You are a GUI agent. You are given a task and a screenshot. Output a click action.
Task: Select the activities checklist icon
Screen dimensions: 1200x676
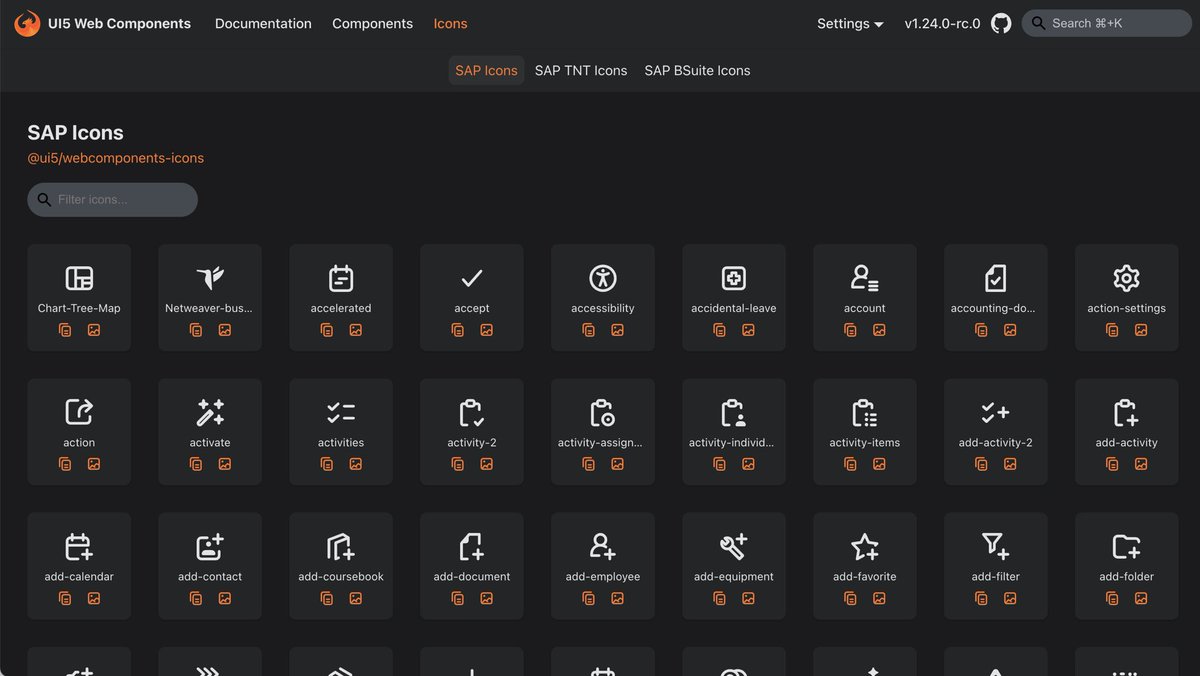pyautogui.click(x=341, y=412)
